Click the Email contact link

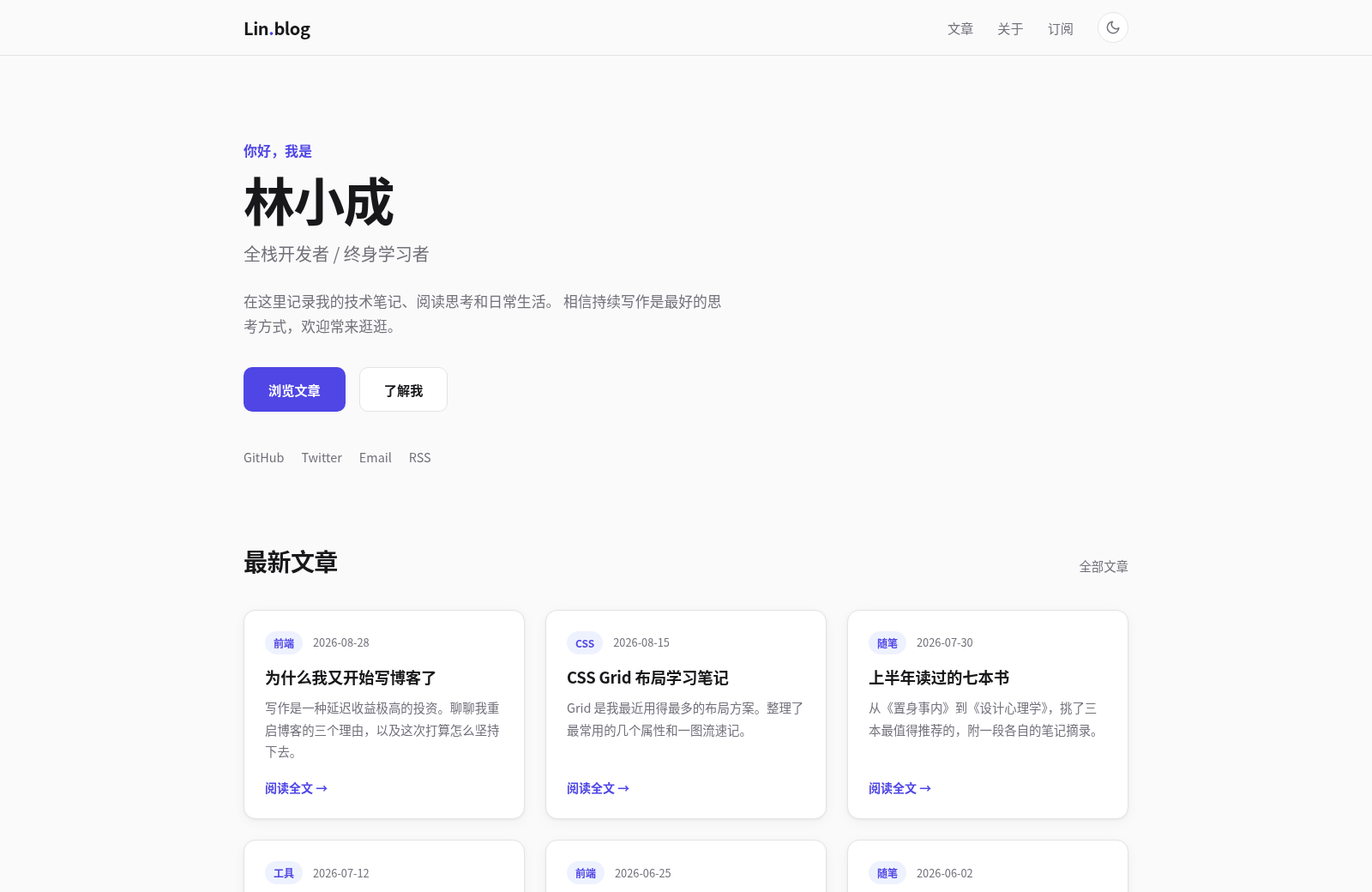376,457
